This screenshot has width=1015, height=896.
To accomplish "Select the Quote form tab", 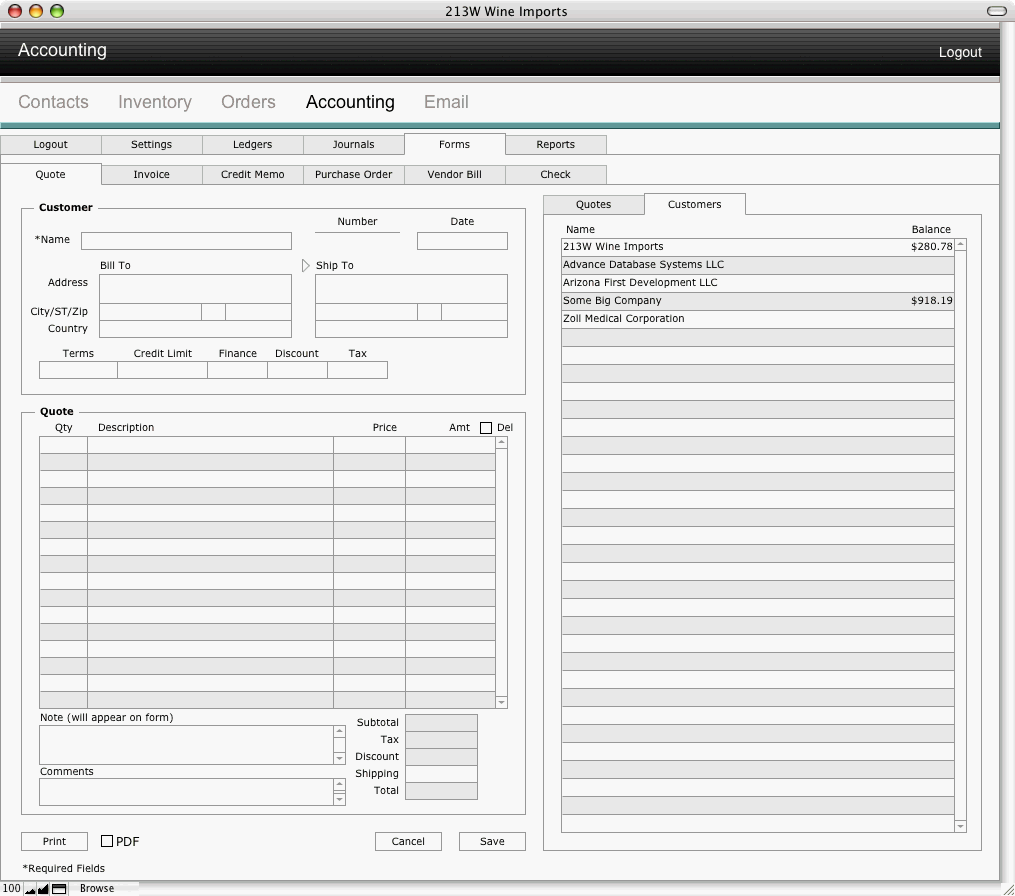I will click(50, 174).
